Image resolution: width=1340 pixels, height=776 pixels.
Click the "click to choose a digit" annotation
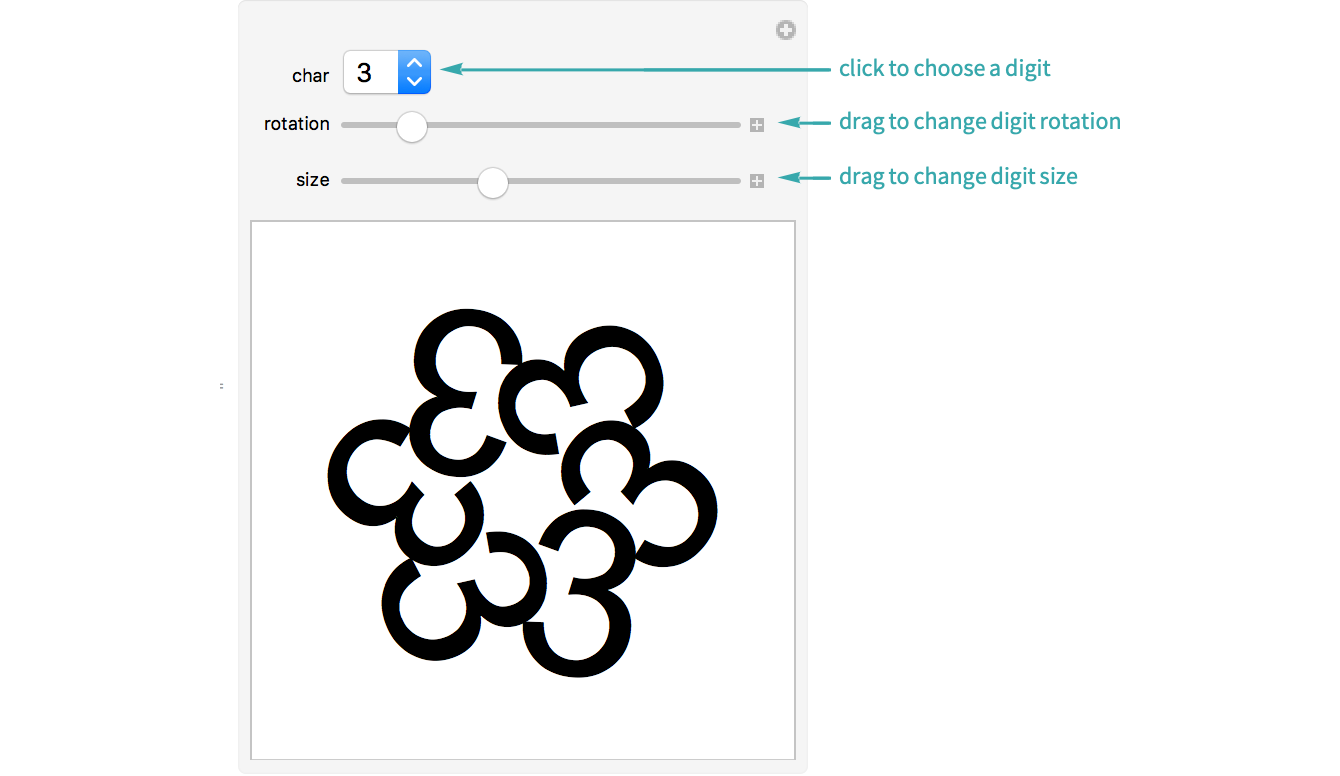pyautogui.click(x=944, y=69)
